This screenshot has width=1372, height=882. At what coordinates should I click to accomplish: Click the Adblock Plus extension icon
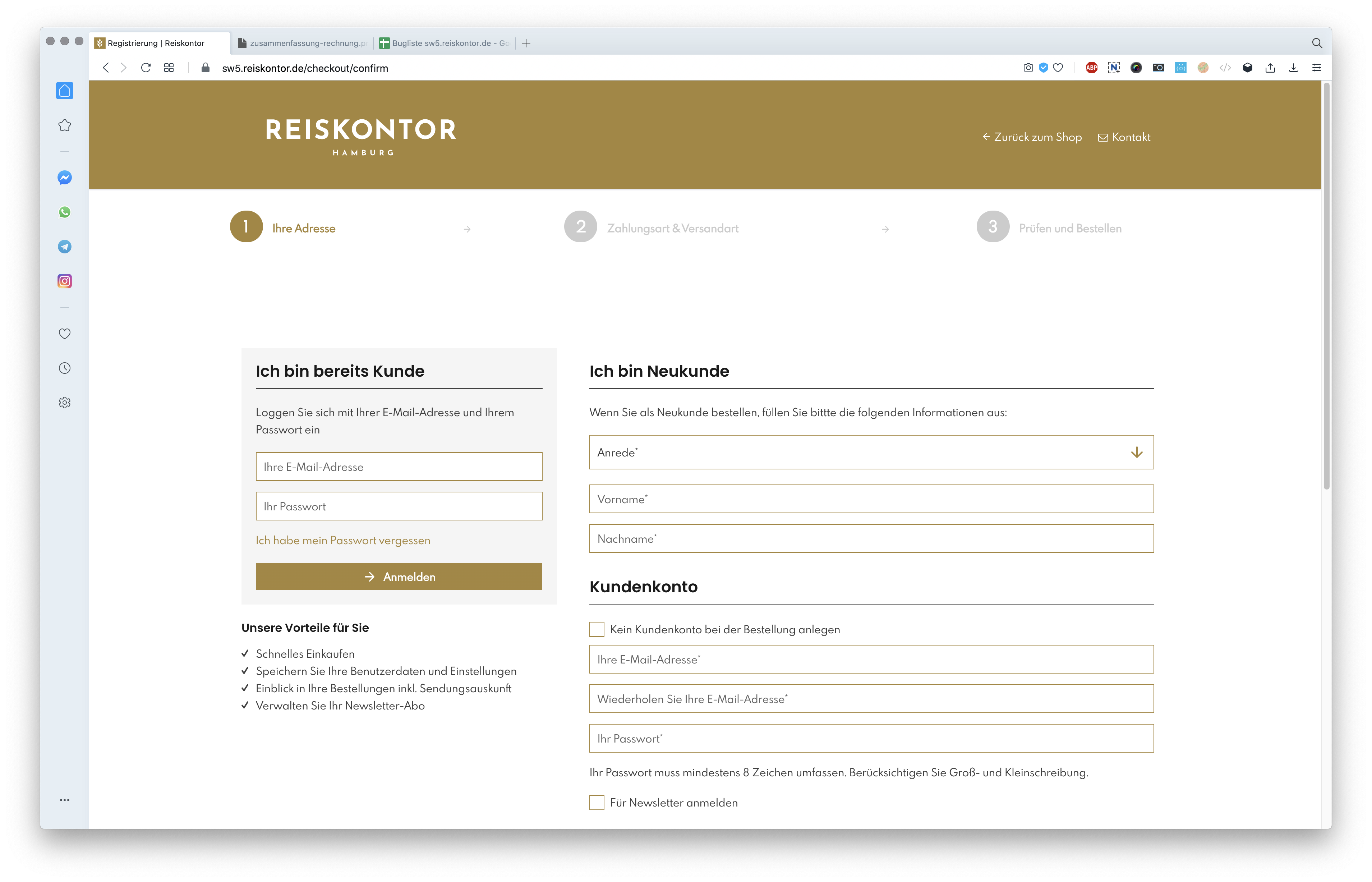(x=1091, y=68)
